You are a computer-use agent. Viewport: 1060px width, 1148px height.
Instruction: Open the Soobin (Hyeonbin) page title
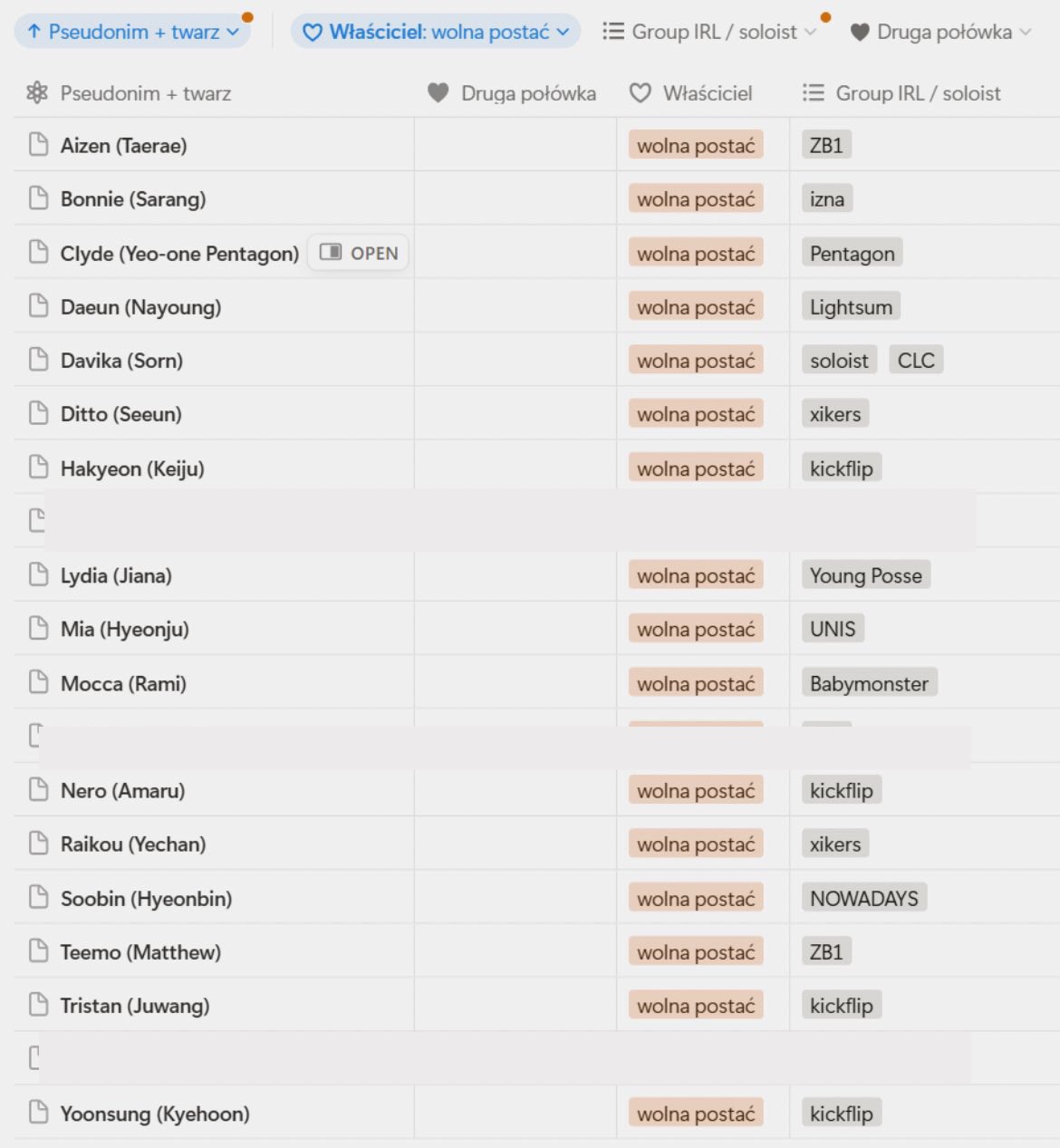pos(146,898)
